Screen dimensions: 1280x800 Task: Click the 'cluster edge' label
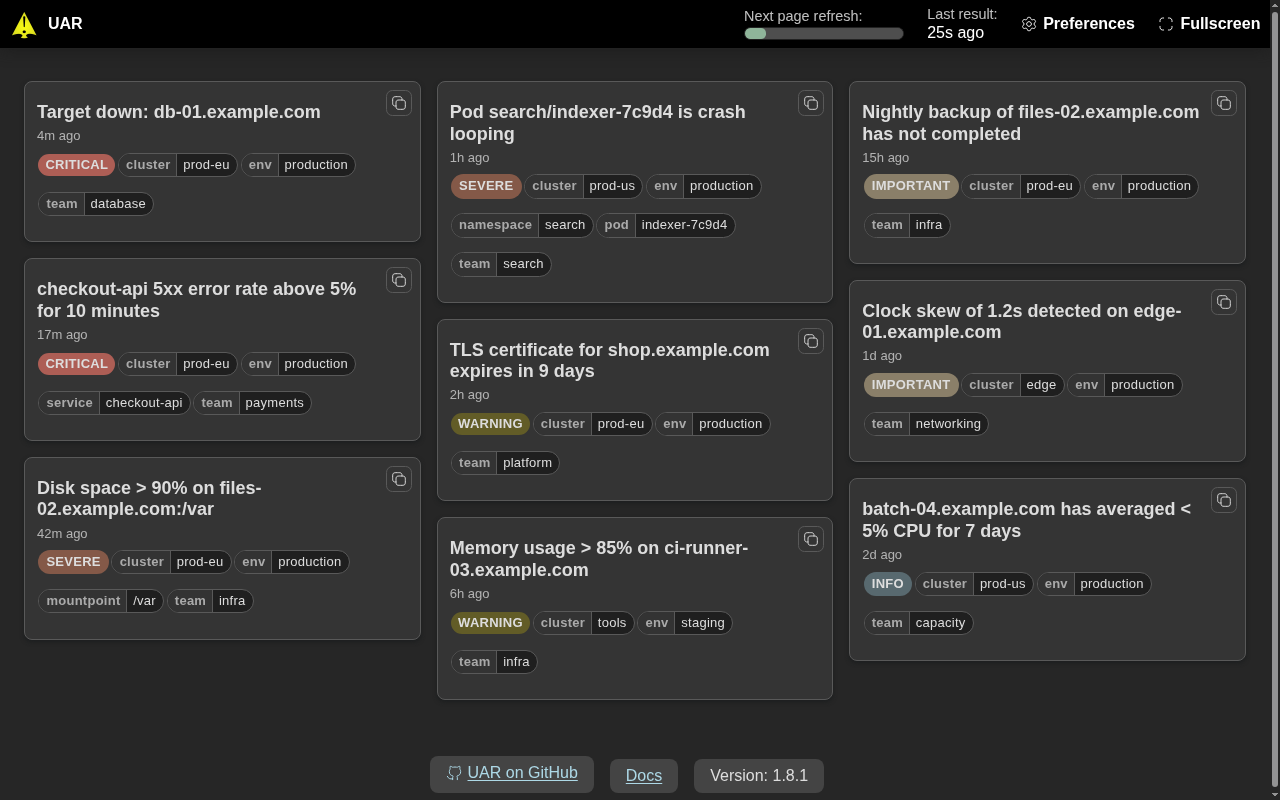click(x=1013, y=385)
